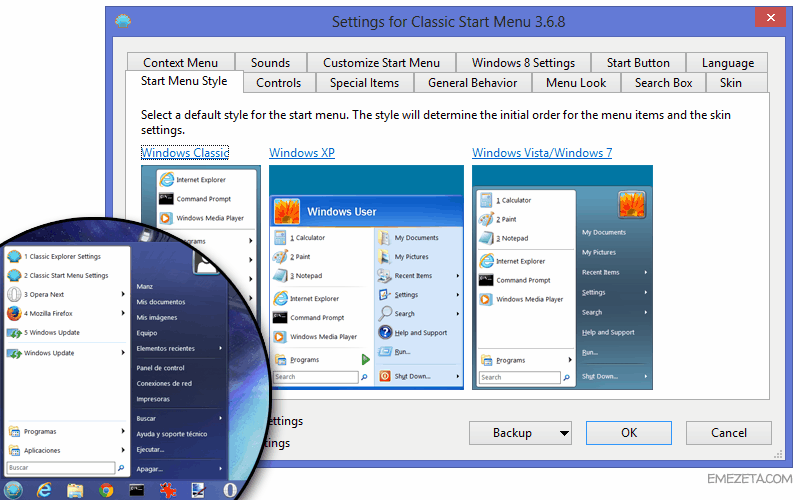Click the flower user picture in XP preview

287,211
